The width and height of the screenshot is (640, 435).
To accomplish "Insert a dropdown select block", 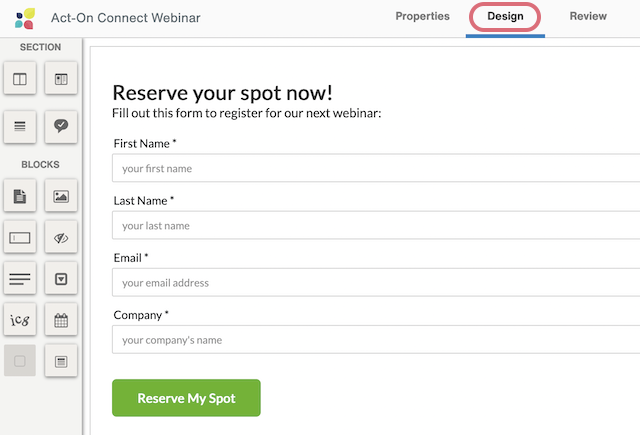I will click(x=60, y=279).
